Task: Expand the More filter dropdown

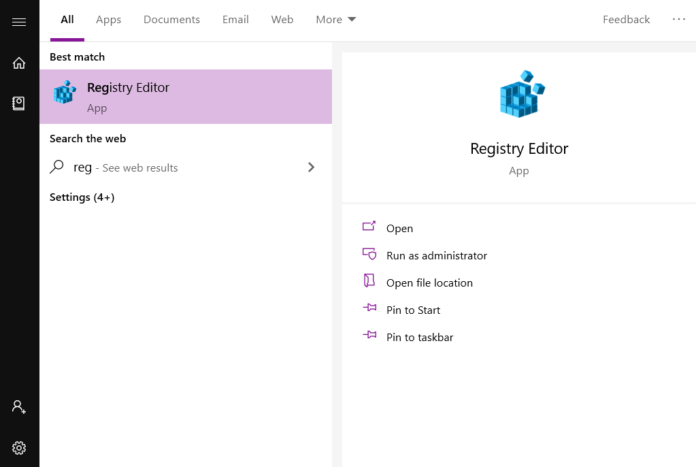Action: [335, 20]
